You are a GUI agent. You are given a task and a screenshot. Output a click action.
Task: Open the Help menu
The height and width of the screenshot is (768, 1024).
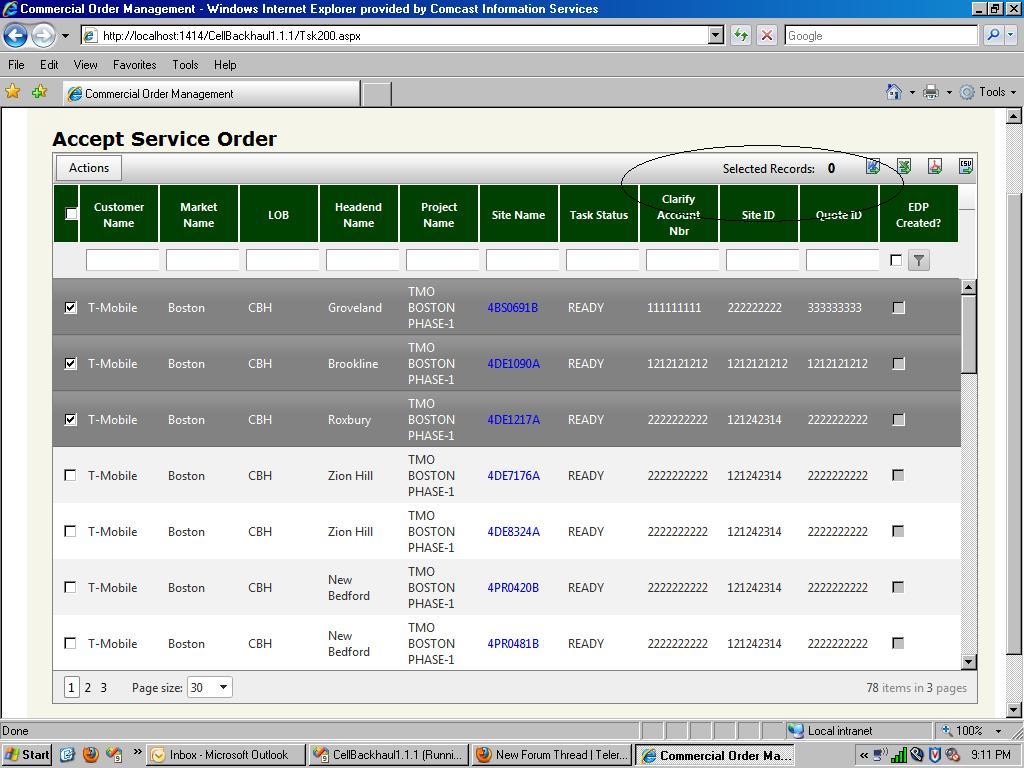tap(225, 65)
